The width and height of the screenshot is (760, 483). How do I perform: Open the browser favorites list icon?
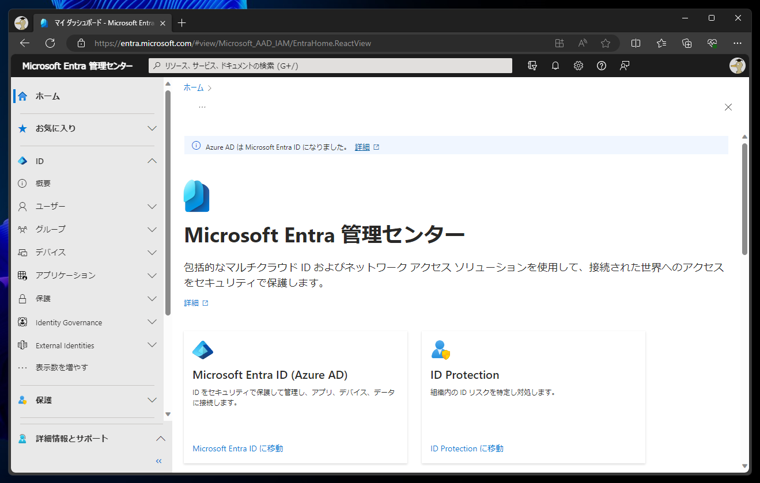click(x=661, y=43)
